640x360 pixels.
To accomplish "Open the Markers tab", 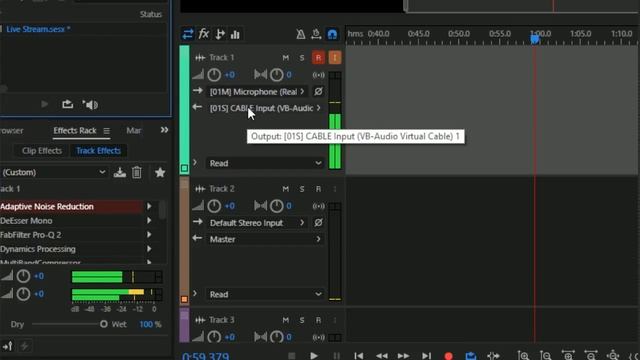I will click(x=133, y=131).
